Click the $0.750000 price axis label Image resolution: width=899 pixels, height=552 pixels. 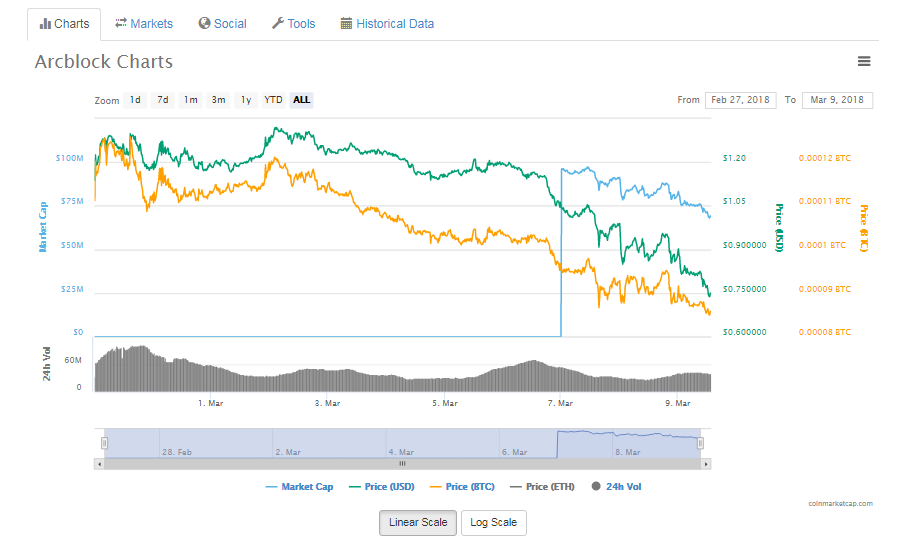pos(744,289)
